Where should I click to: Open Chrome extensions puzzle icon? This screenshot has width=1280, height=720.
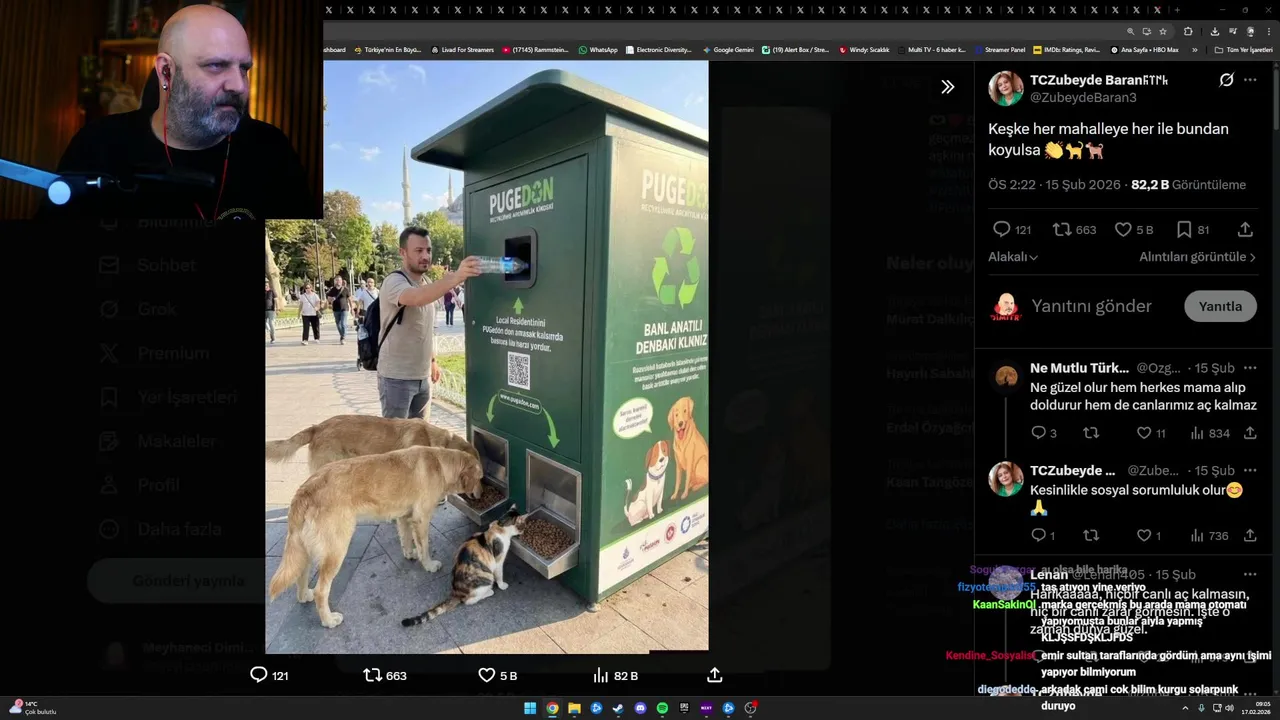pos(1188,31)
